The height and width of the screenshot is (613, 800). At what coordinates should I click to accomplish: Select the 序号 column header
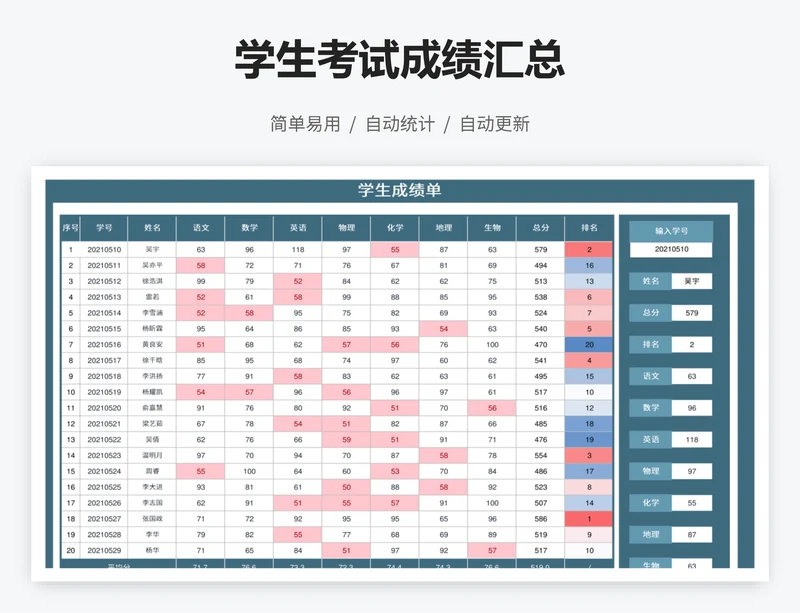point(70,228)
